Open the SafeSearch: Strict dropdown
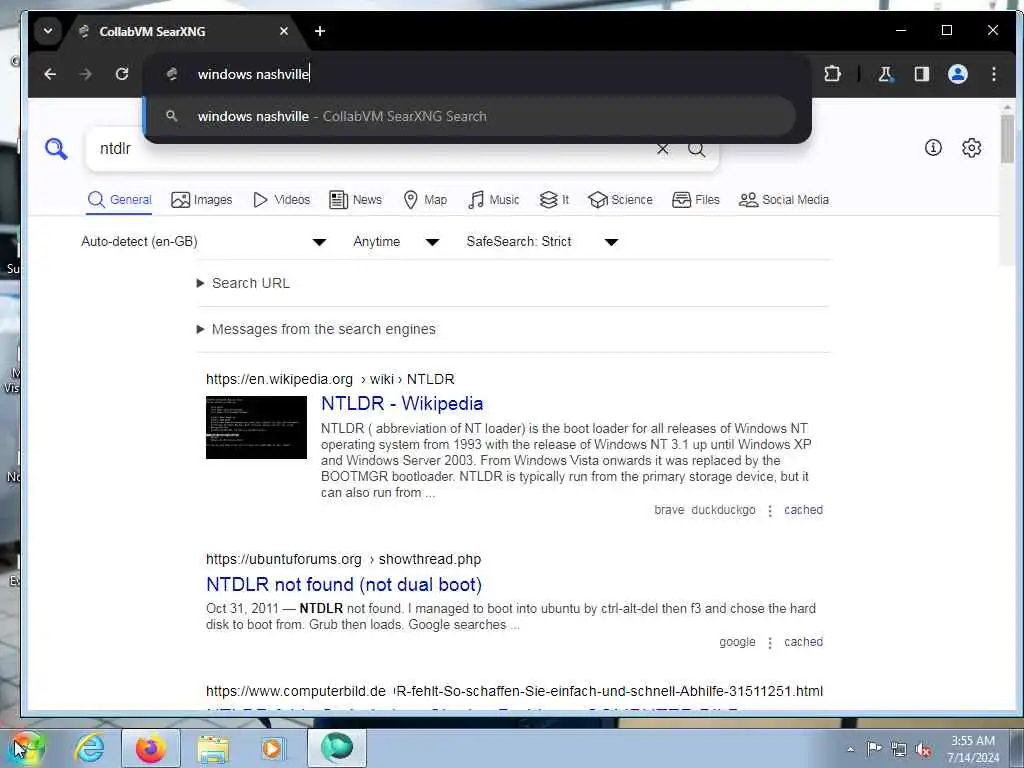This screenshot has width=1024, height=768. coord(542,242)
